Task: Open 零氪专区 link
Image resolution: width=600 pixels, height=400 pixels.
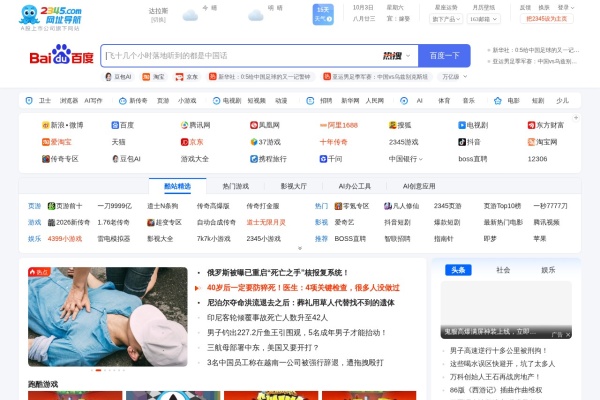Action: click(352, 206)
